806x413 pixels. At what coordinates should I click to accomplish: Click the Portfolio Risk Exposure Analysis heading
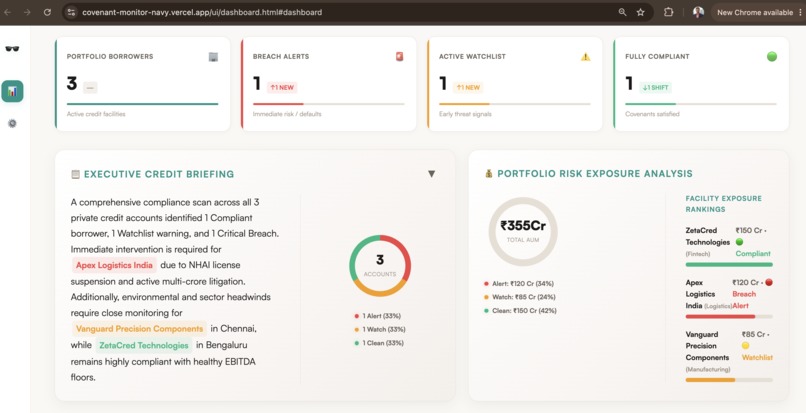595,174
